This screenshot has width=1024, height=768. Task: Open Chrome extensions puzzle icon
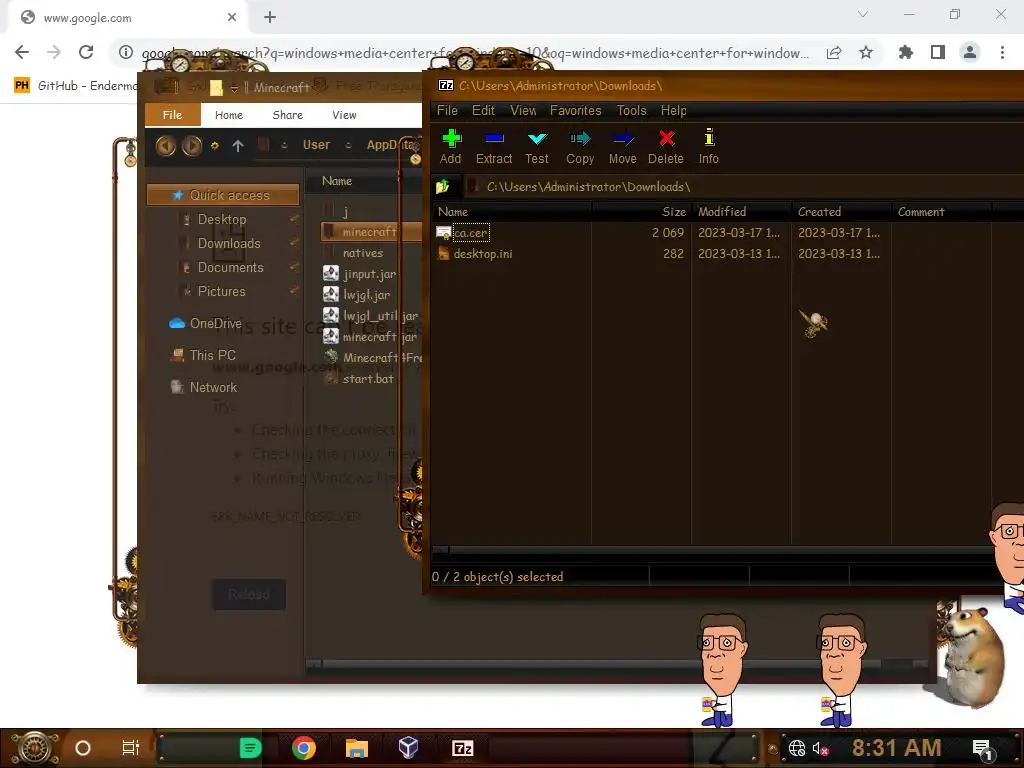pos(905,52)
